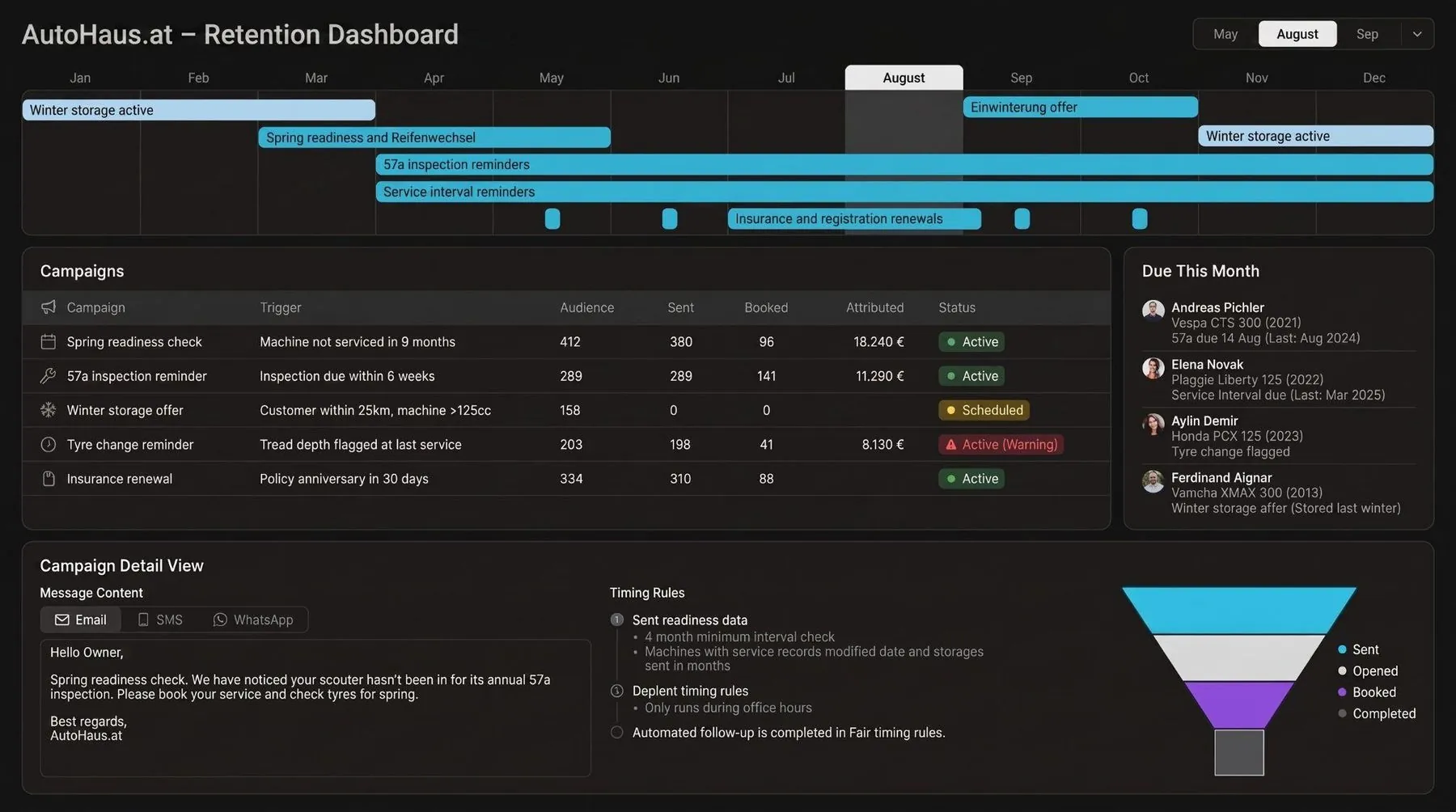Click the purple Booked funnel segment
Image resolution: width=1456 pixels, height=812 pixels.
pyautogui.click(x=1238, y=705)
